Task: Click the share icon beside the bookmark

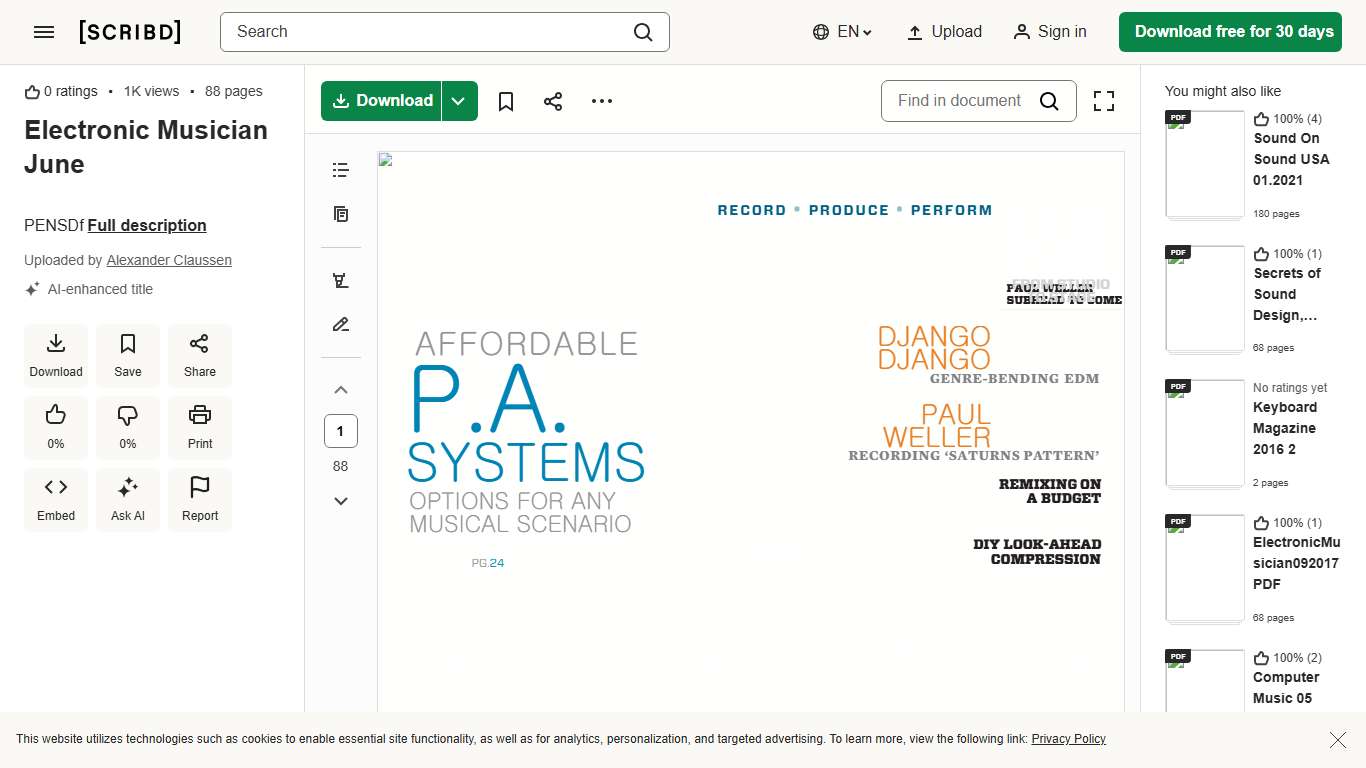Action: (553, 101)
